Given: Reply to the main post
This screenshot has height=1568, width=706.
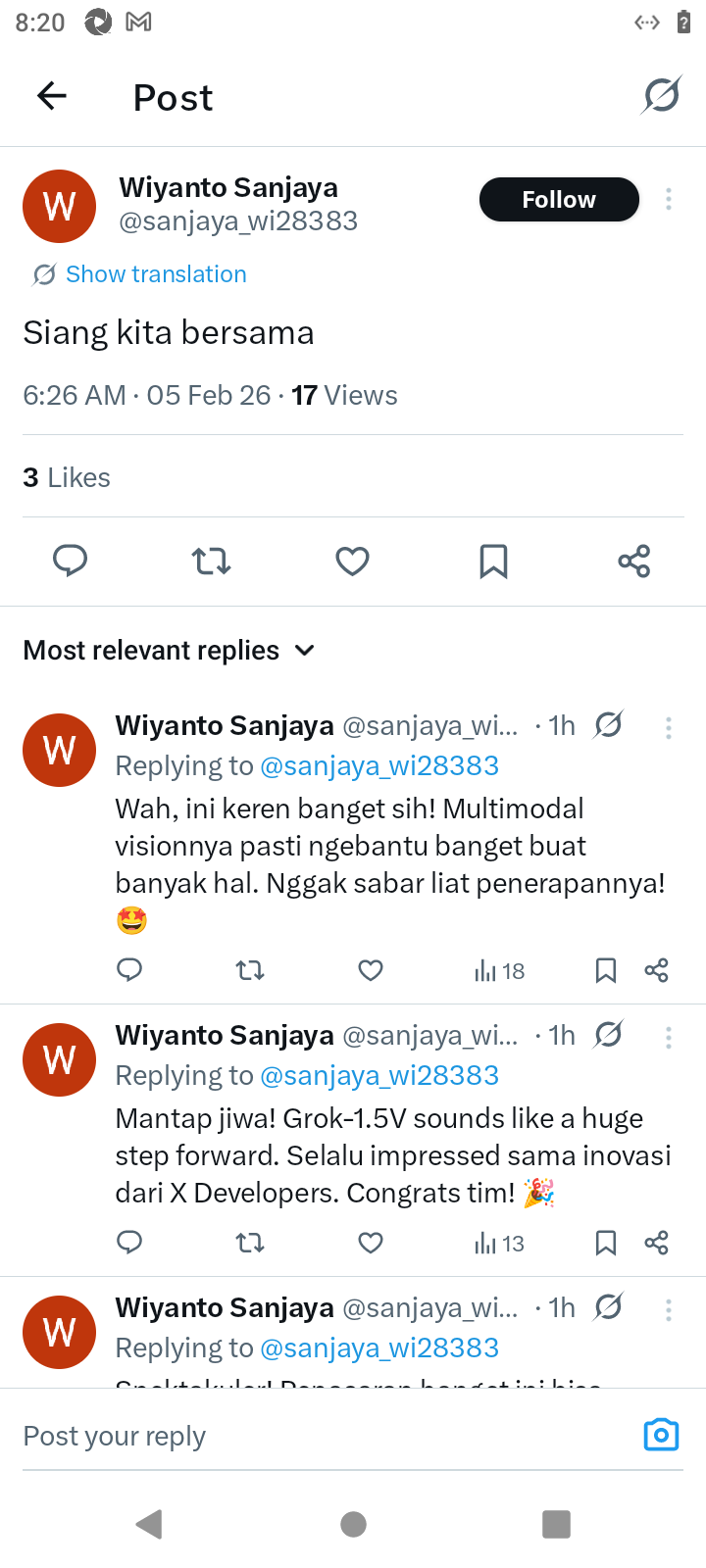Looking at the screenshot, I should [x=70, y=561].
